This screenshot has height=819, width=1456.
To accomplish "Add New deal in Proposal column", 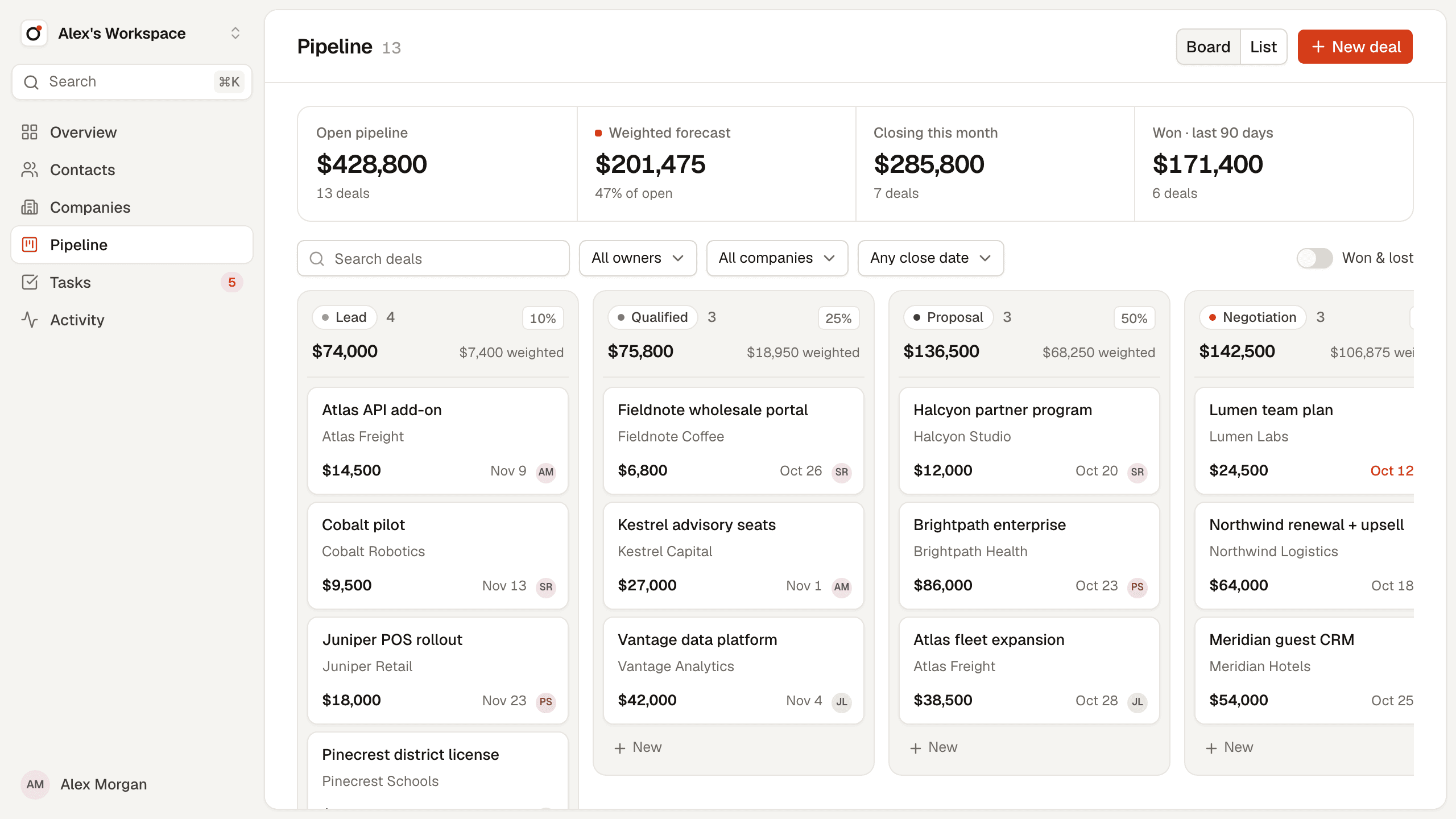I will pos(934,747).
